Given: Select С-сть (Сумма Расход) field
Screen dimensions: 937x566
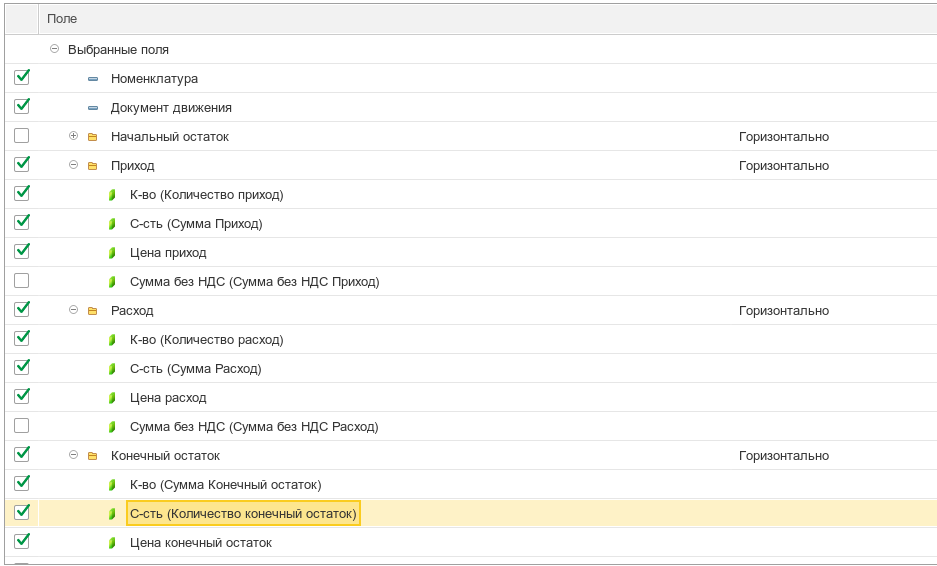Looking at the screenshot, I should coord(195,369).
